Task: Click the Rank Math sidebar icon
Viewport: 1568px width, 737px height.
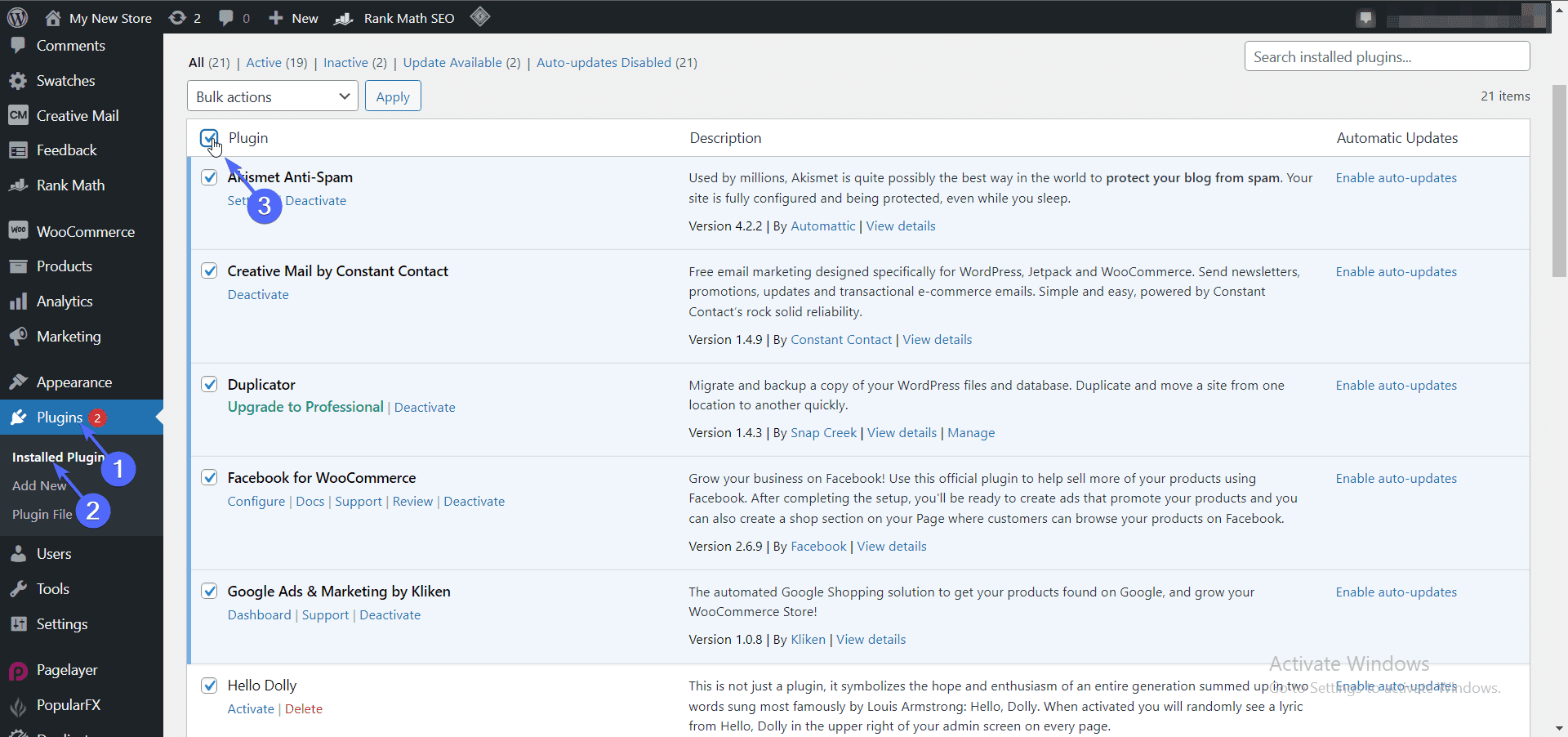Action: click(18, 185)
